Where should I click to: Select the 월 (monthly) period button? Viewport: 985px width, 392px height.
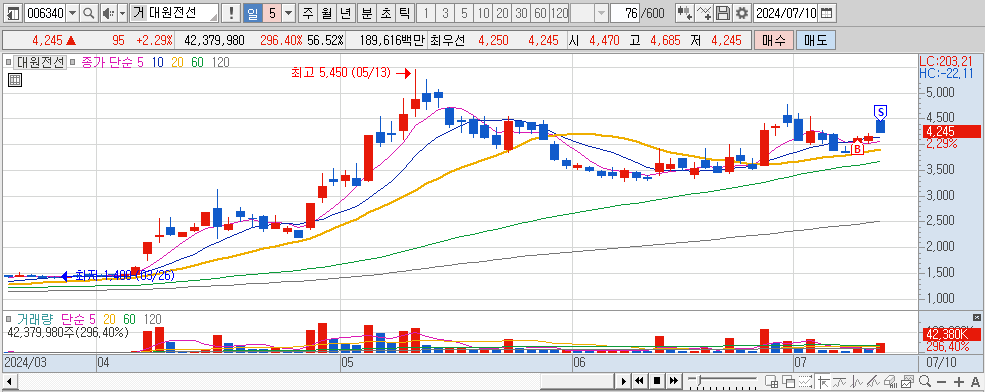(x=326, y=13)
